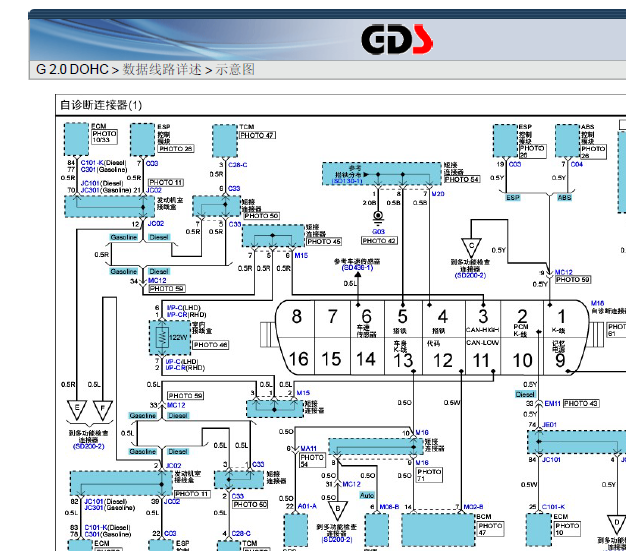Click pin 14 of the diagnostic connector
626x551 pixels.
click(366, 359)
